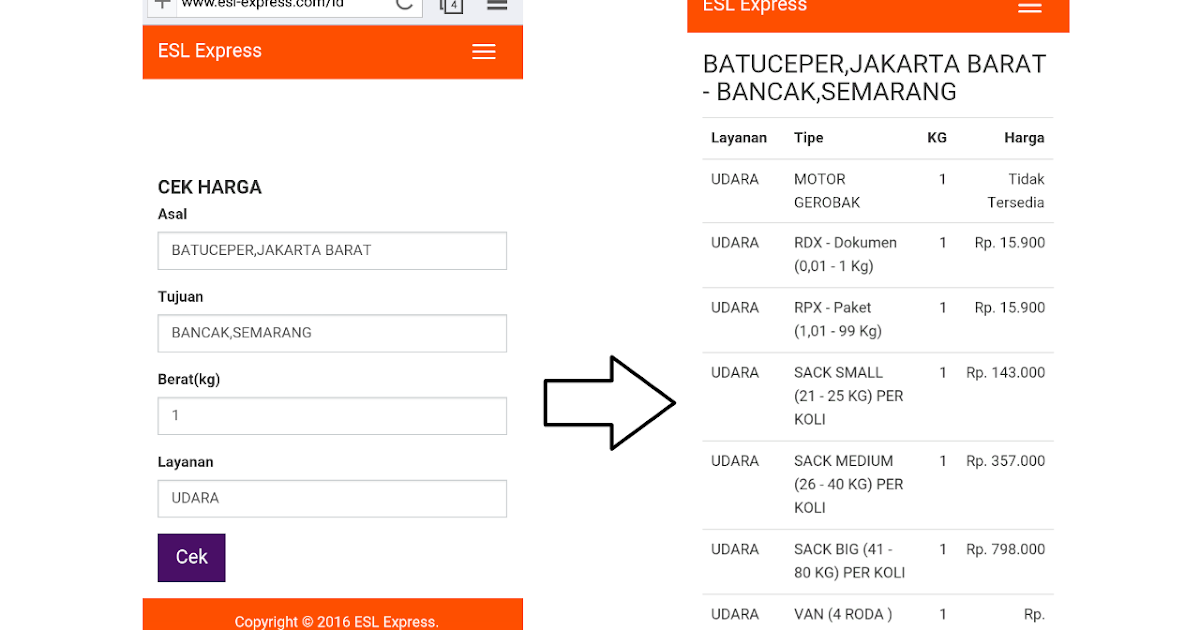The height and width of the screenshot is (630, 1200).
Task: Click the KG value in SACK SMALL row
Action: pyautogui.click(x=943, y=373)
